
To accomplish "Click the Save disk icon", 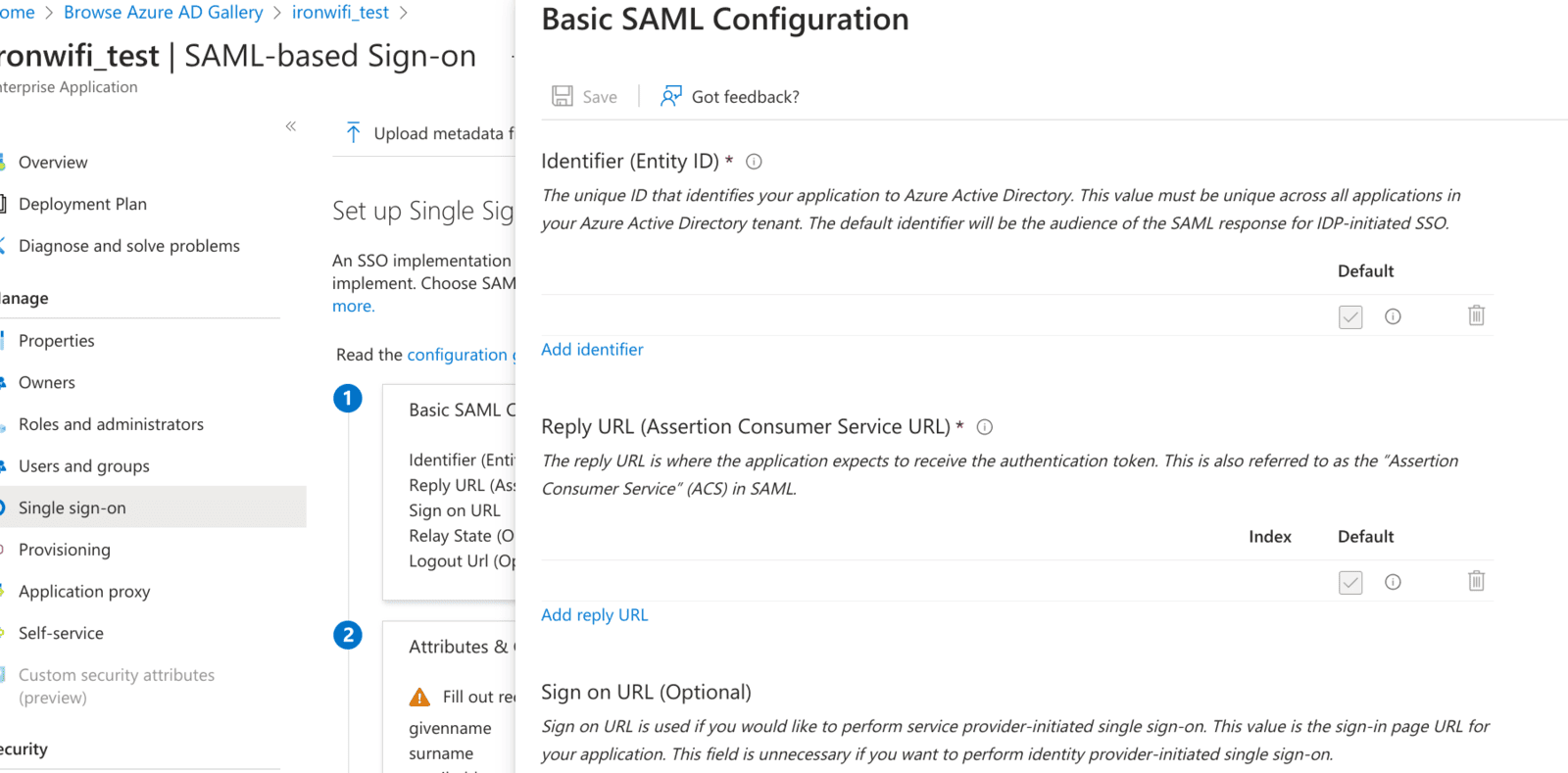I will pos(563,96).
